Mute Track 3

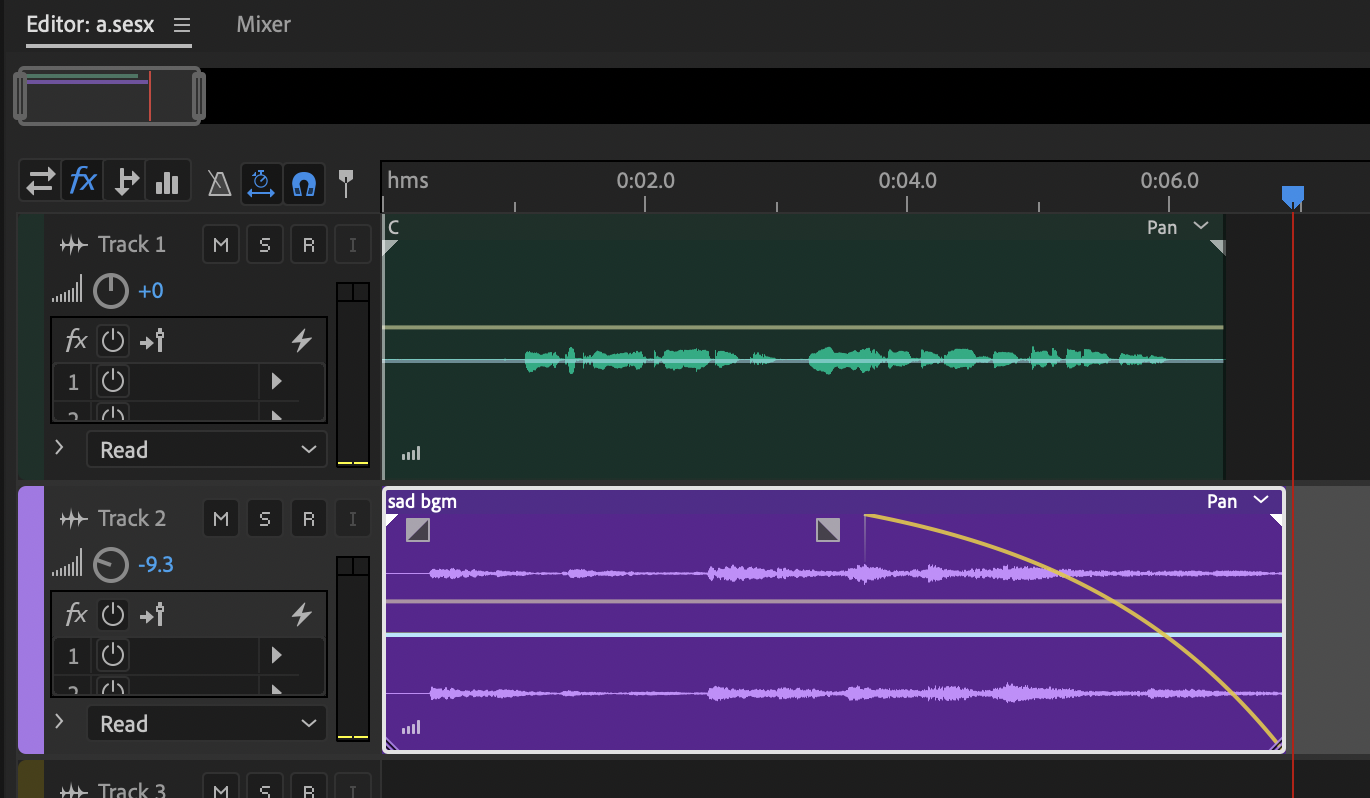(x=221, y=787)
